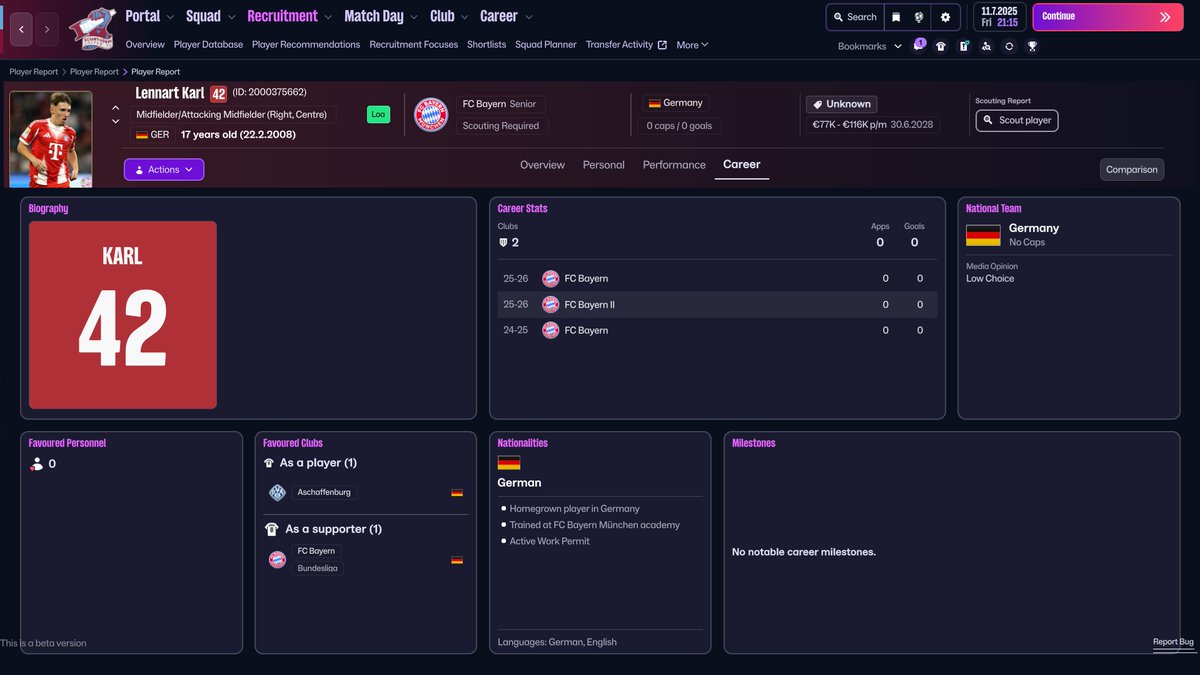Viewport: 1200px width, 675px height.
Task: Click the FC Bayern crest in header
Action: 431,114
